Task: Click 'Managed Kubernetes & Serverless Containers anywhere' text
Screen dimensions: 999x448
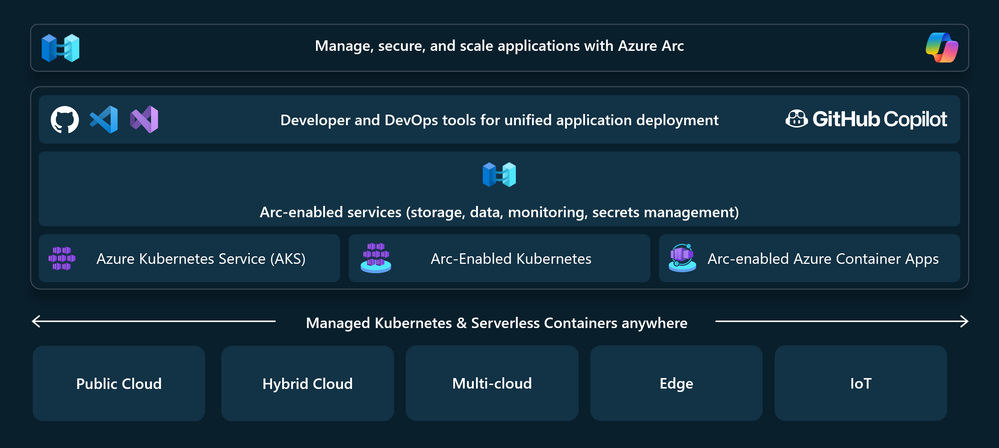Action: [496, 323]
